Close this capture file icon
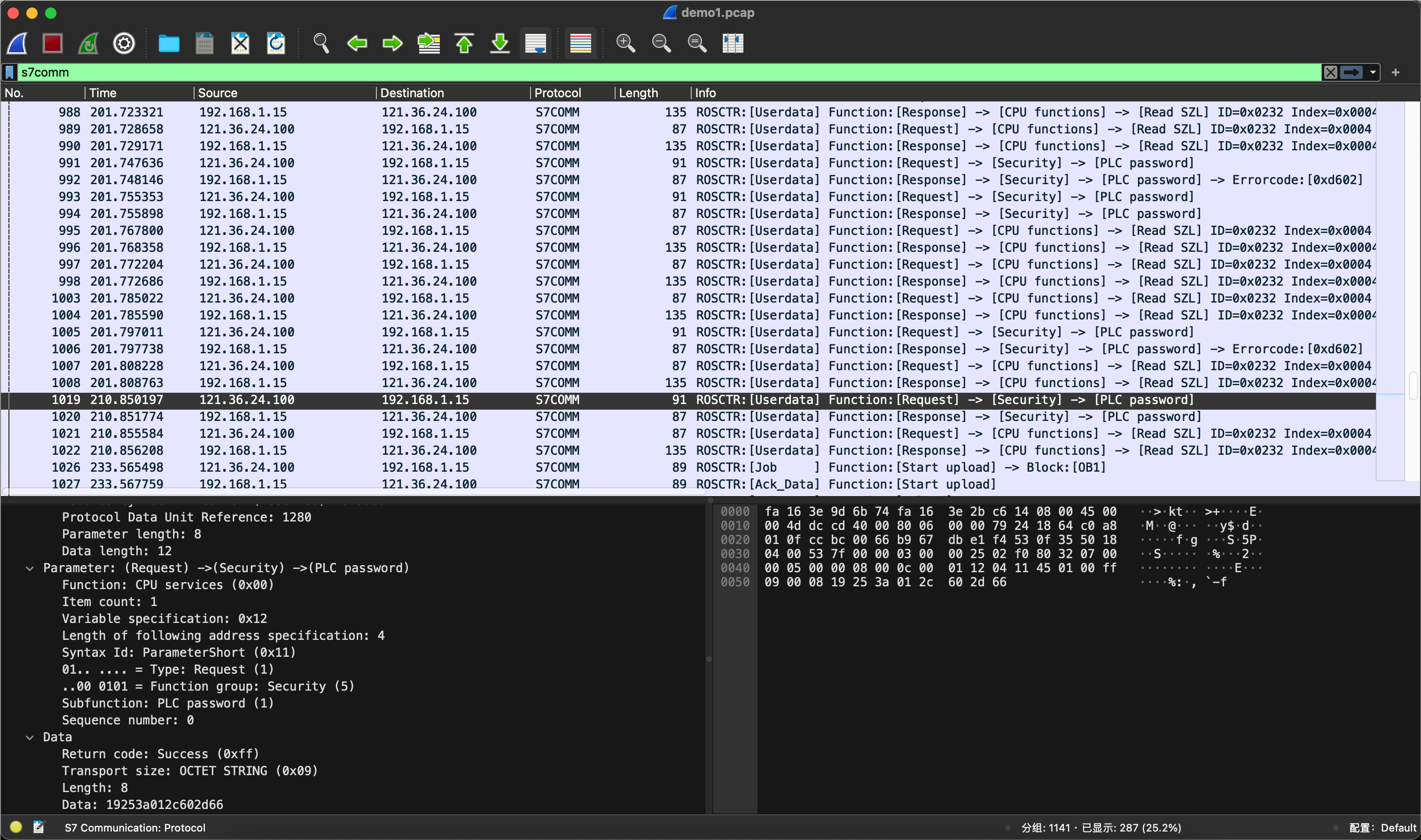 (240, 43)
